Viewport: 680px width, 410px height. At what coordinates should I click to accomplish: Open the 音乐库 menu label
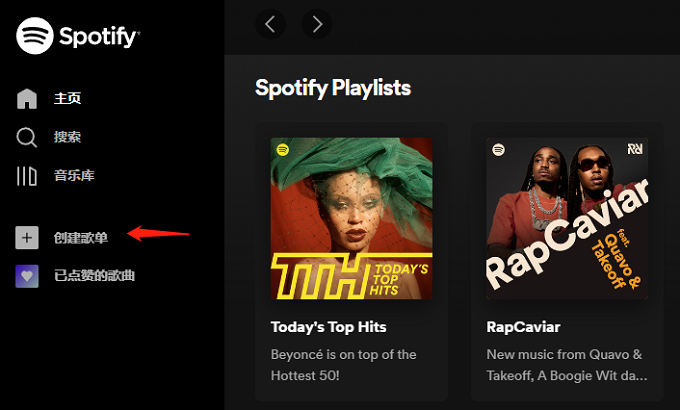point(74,176)
